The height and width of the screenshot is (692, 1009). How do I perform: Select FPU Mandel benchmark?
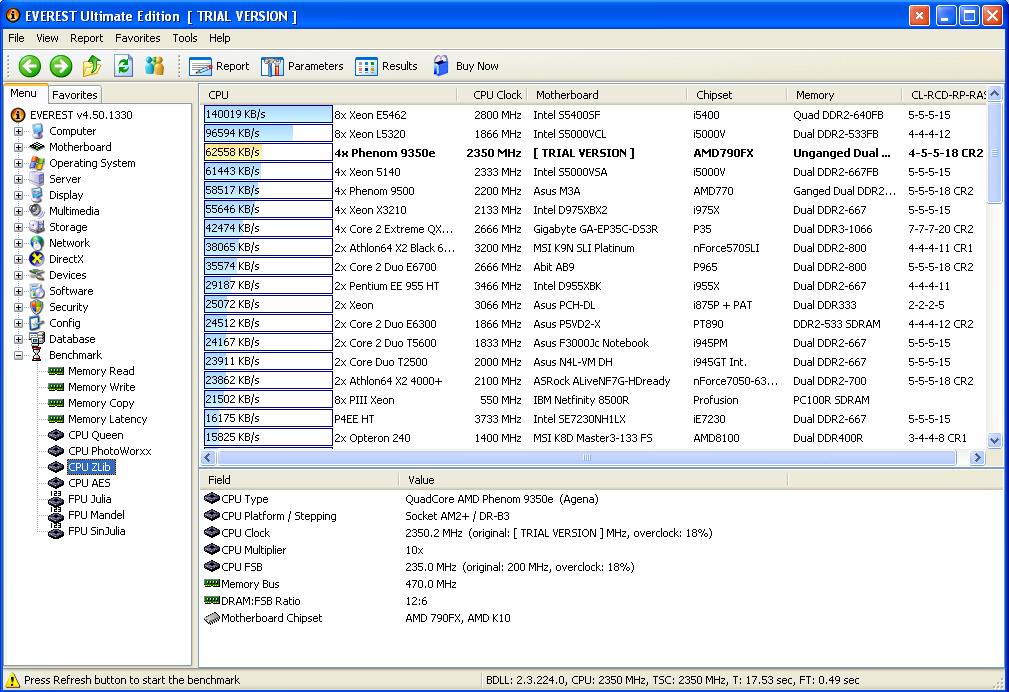click(97, 515)
